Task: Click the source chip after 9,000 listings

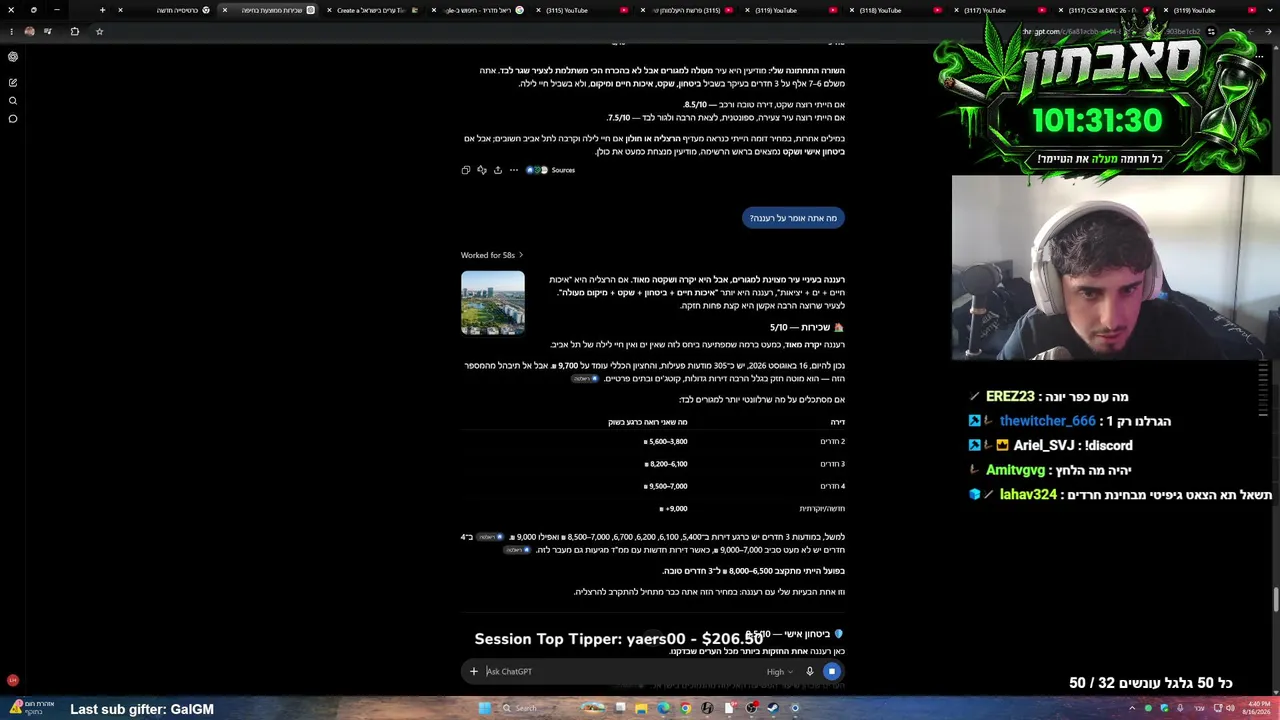Action: pyautogui.click(x=489, y=537)
